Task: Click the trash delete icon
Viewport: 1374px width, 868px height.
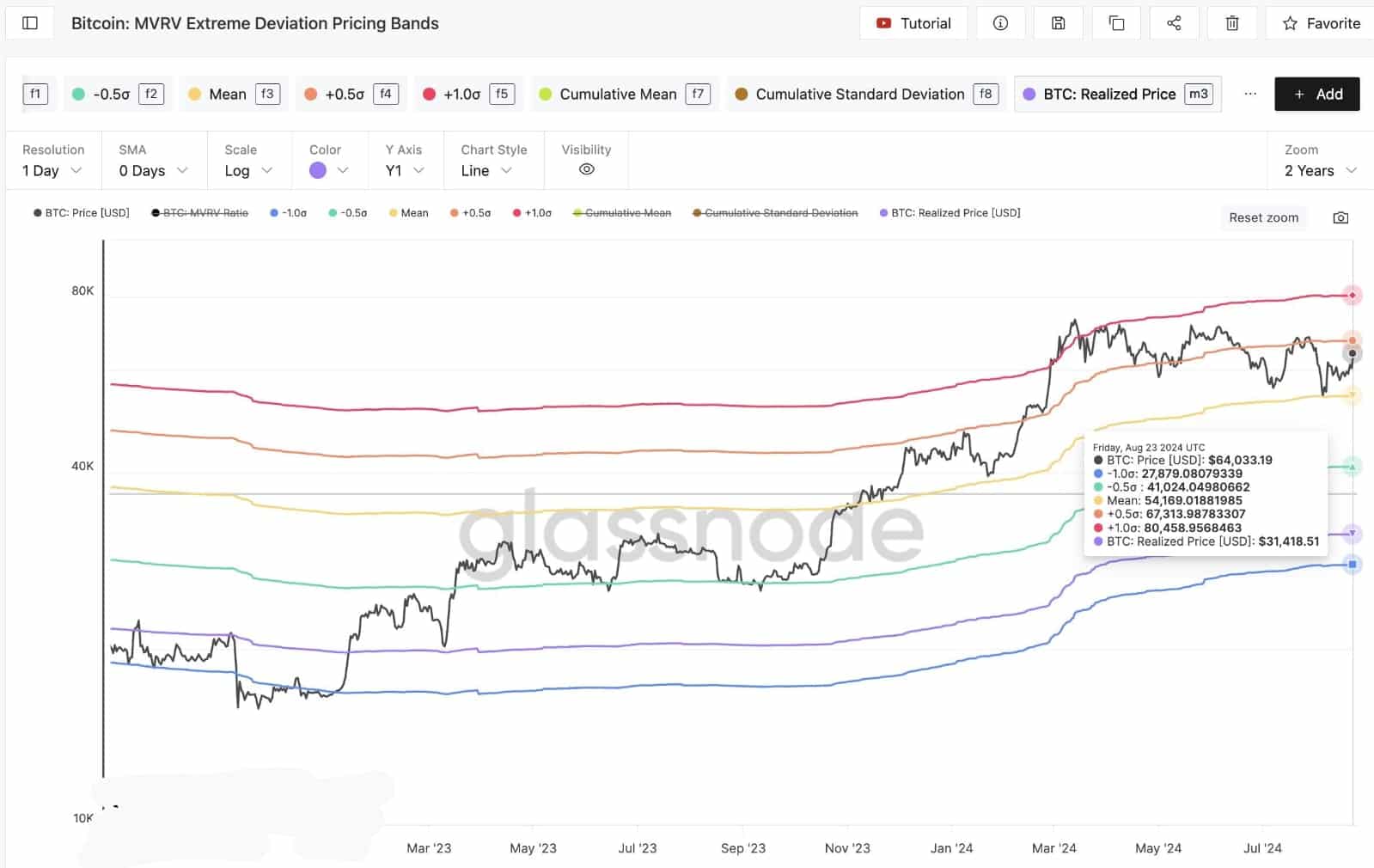Action: tap(1231, 23)
